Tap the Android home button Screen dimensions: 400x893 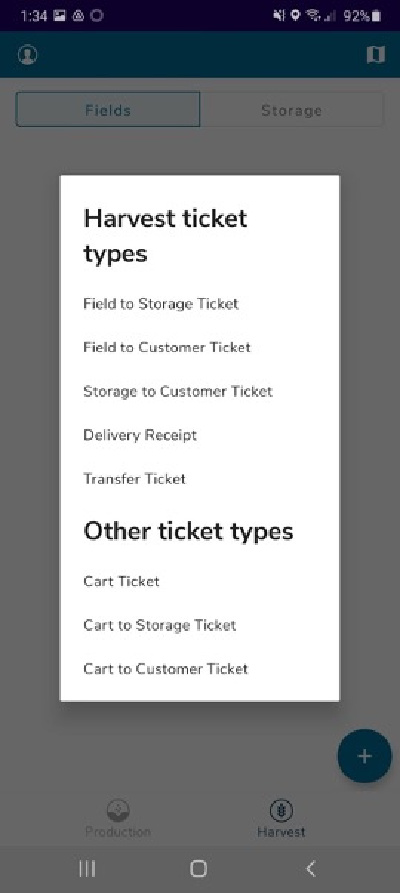[x=198, y=869]
